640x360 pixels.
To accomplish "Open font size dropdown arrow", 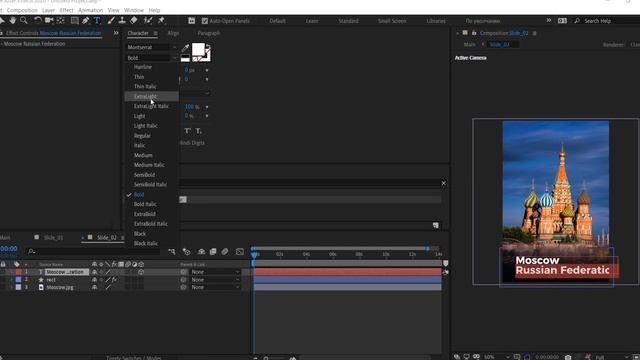I will 207,70.
